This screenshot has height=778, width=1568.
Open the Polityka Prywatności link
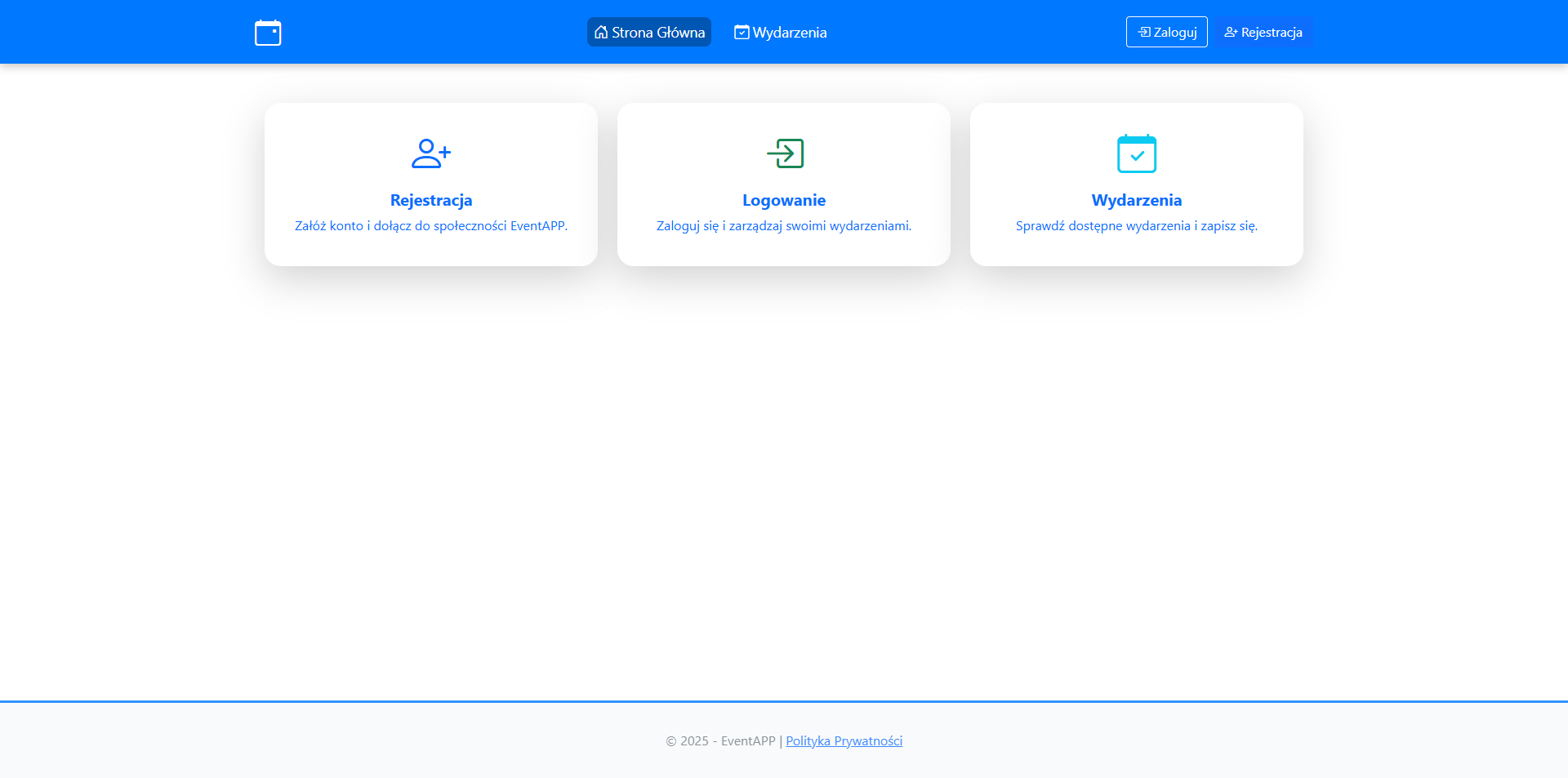coord(844,740)
